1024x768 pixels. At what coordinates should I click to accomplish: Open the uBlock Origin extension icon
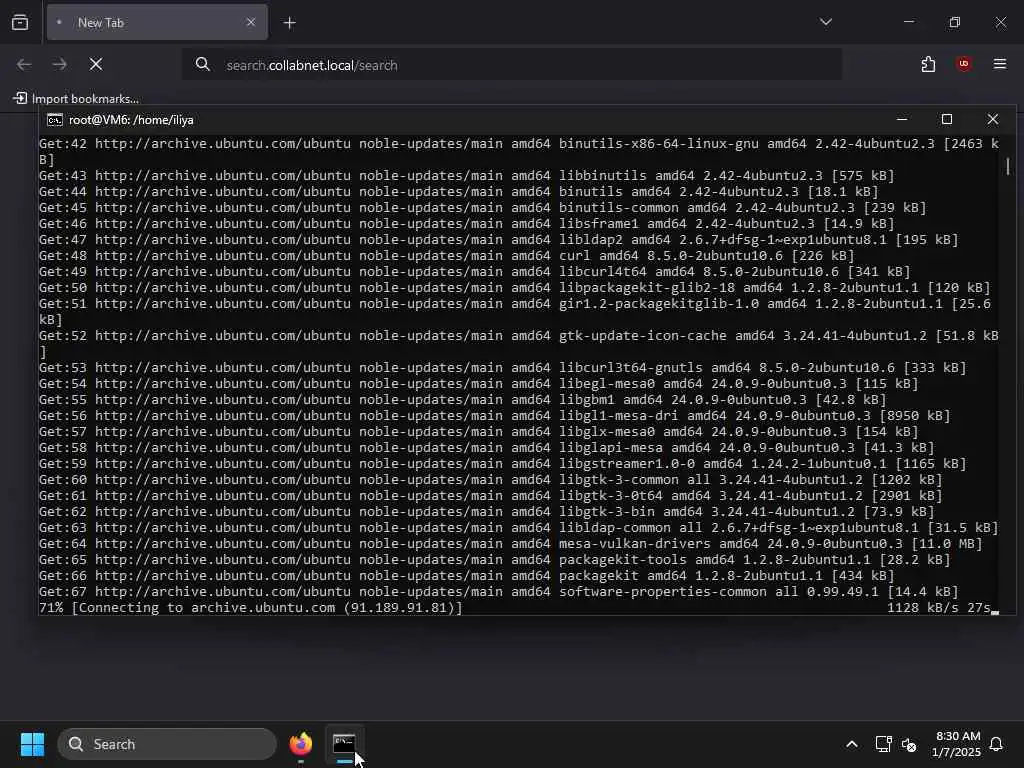964,64
